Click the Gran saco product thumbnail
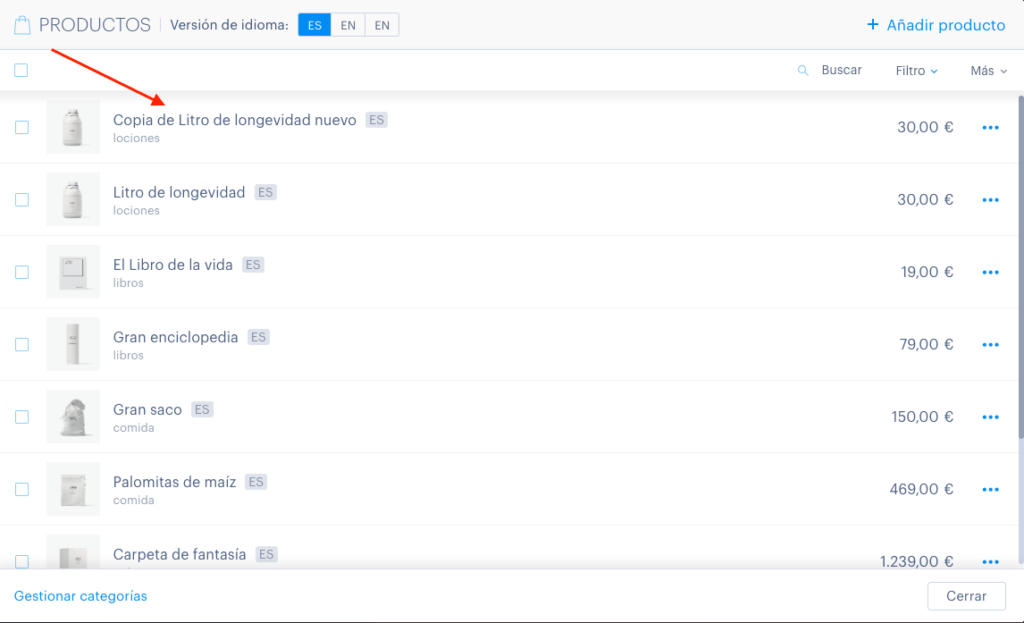1024x623 pixels. point(73,417)
